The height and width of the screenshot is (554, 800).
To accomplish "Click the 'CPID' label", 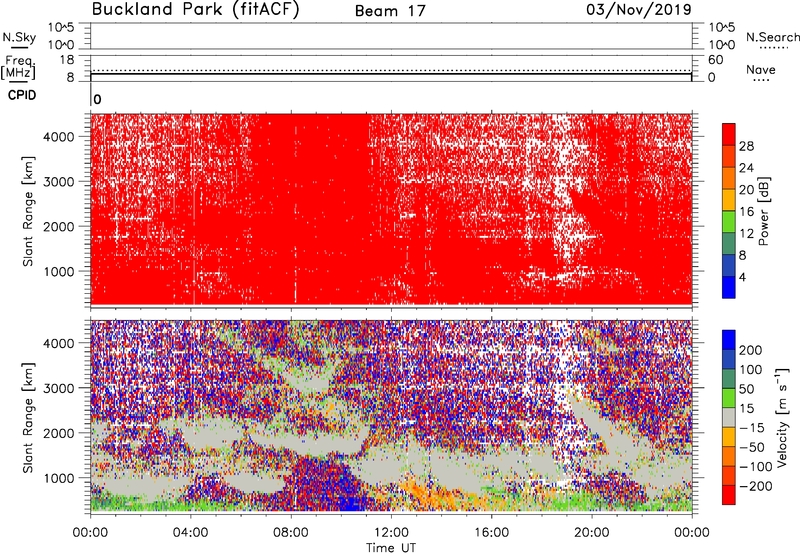I will [x=22, y=95].
